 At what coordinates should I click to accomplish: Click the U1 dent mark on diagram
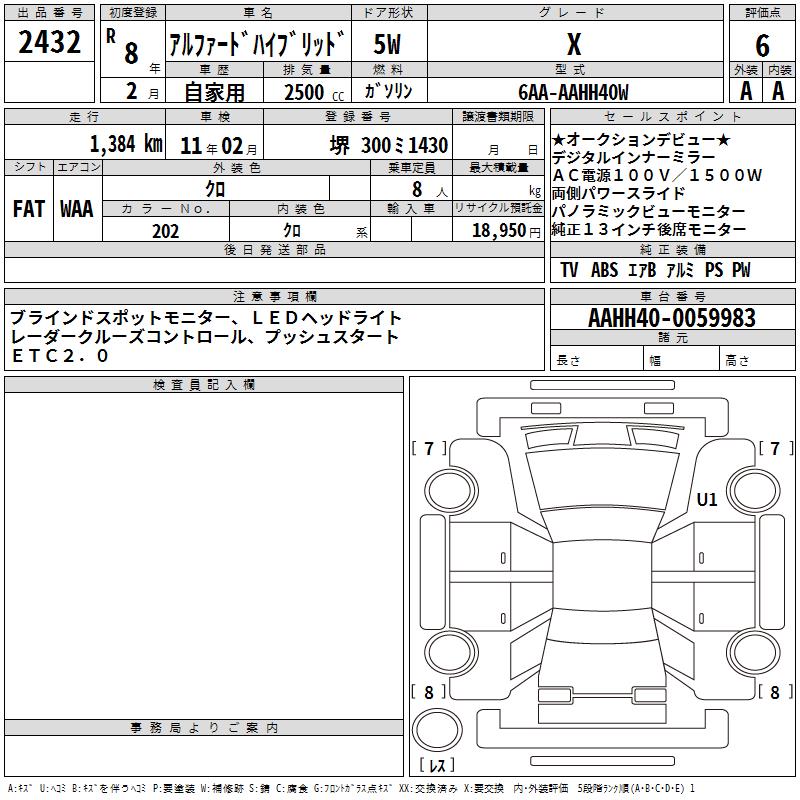(x=707, y=499)
